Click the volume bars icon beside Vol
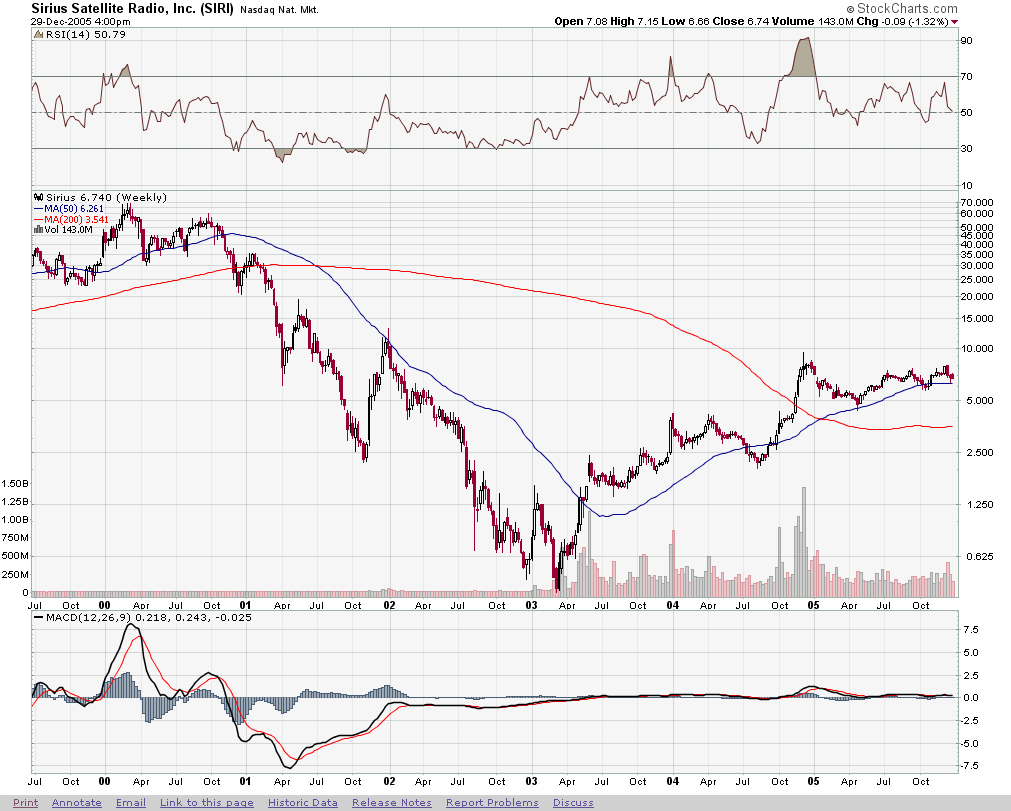1011x811 pixels. pyautogui.click(x=39, y=229)
